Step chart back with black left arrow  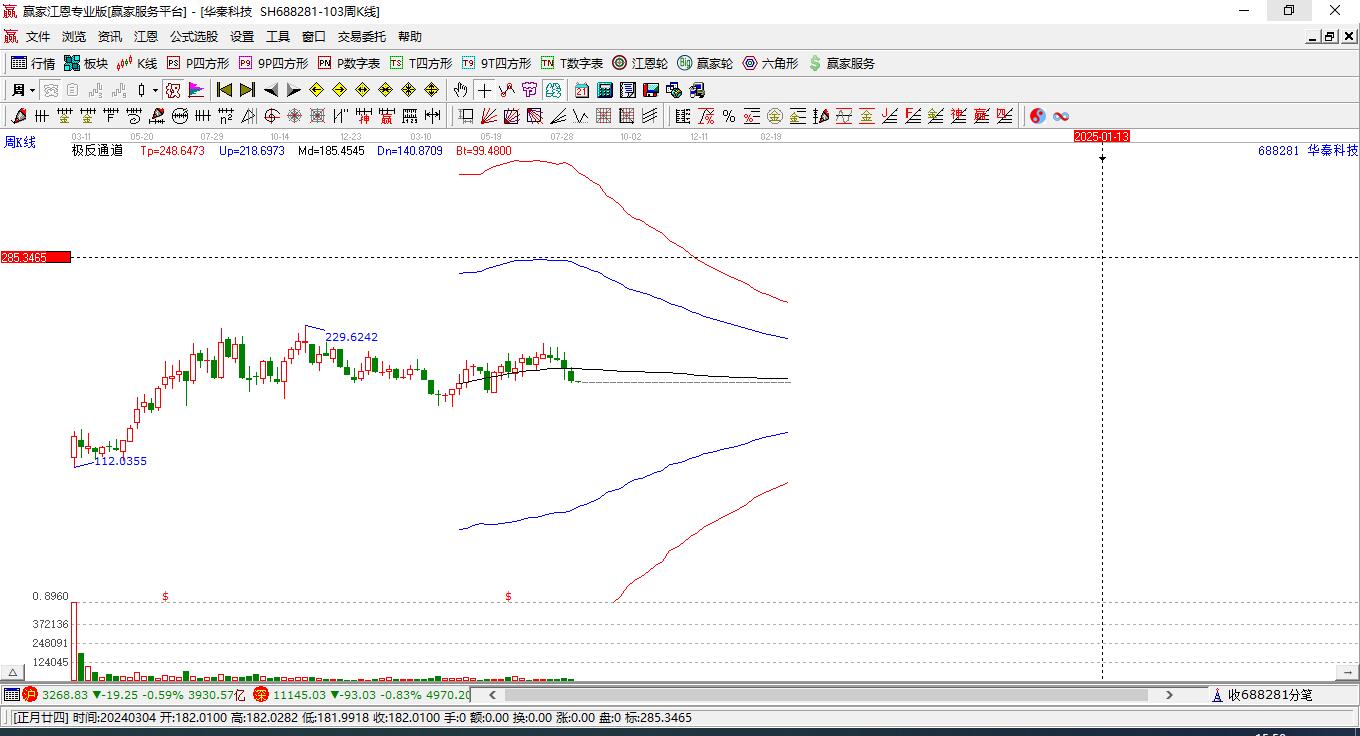pos(270,90)
